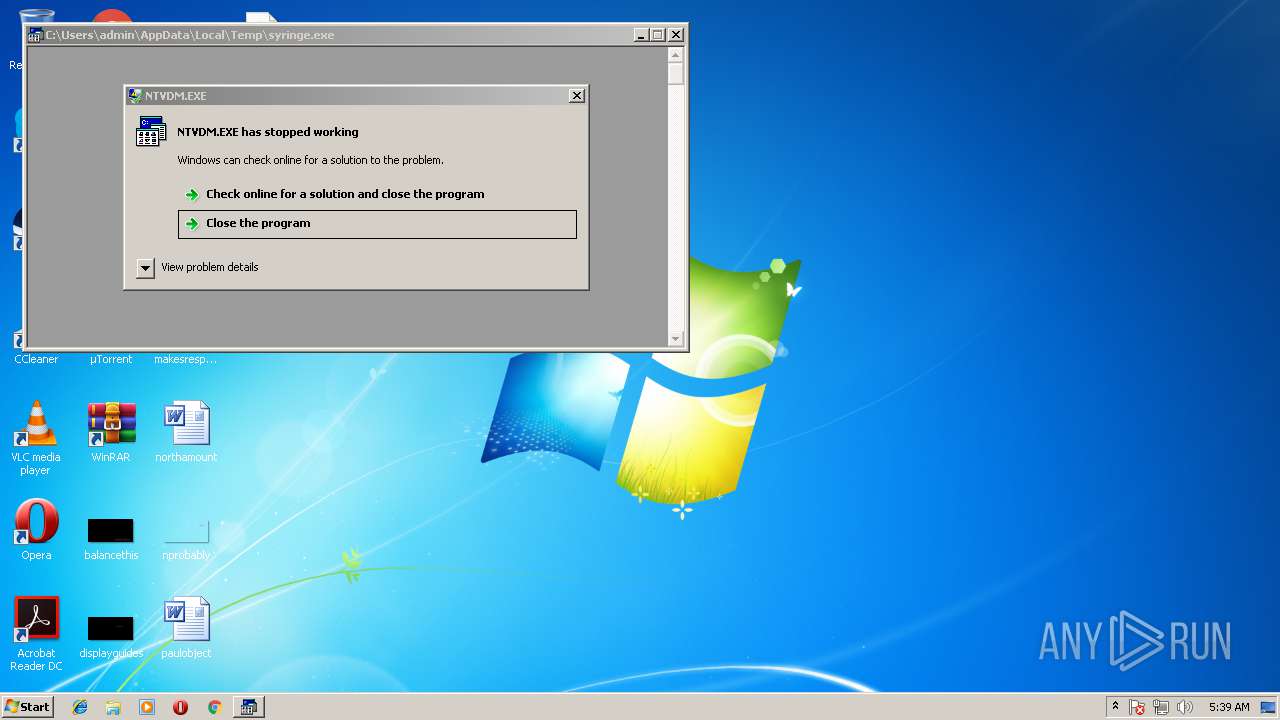Expand View problem details arrow
Image resolution: width=1280 pixels, height=720 pixels.
coord(145,267)
